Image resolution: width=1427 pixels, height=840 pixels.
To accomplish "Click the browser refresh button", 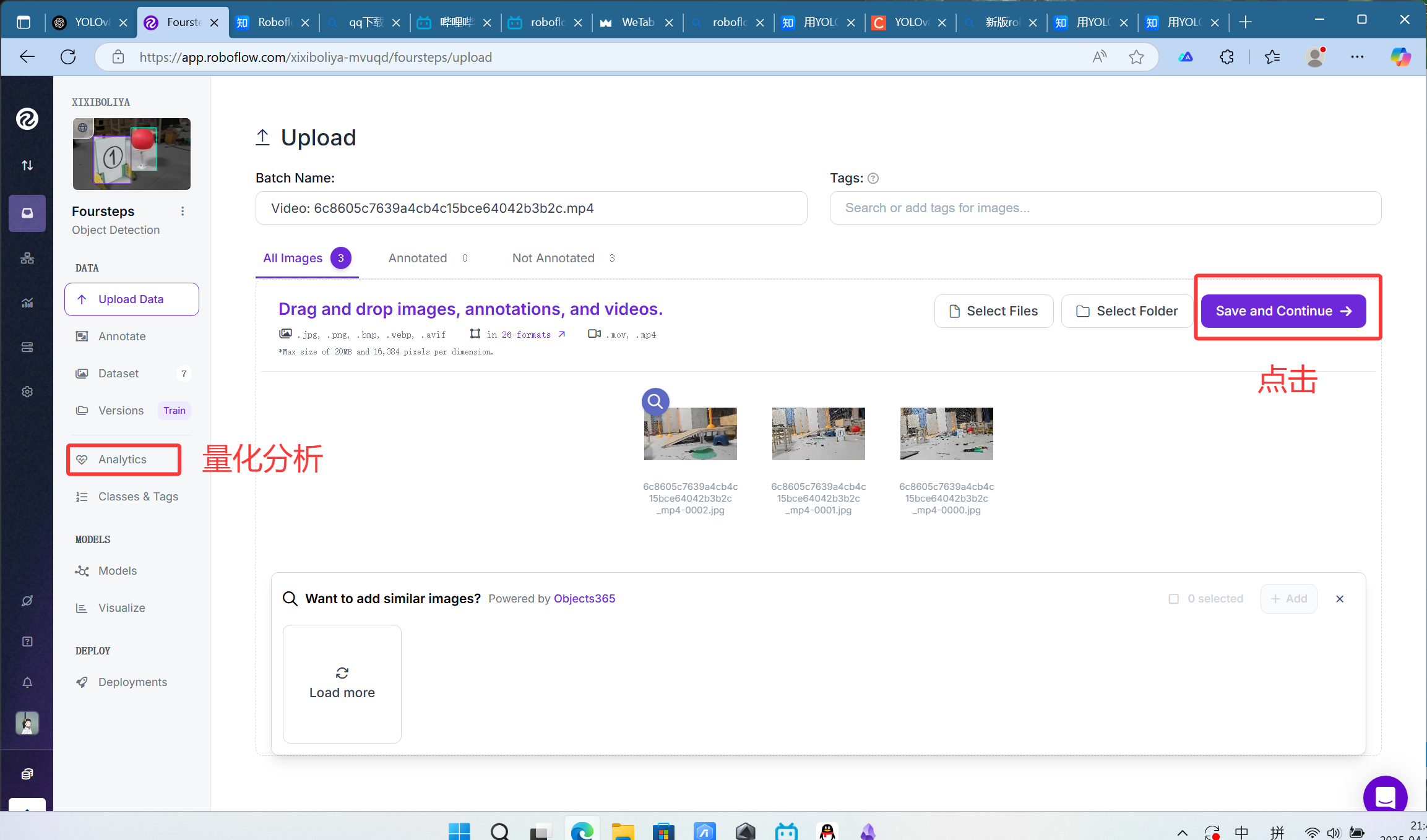I will (68, 57).
